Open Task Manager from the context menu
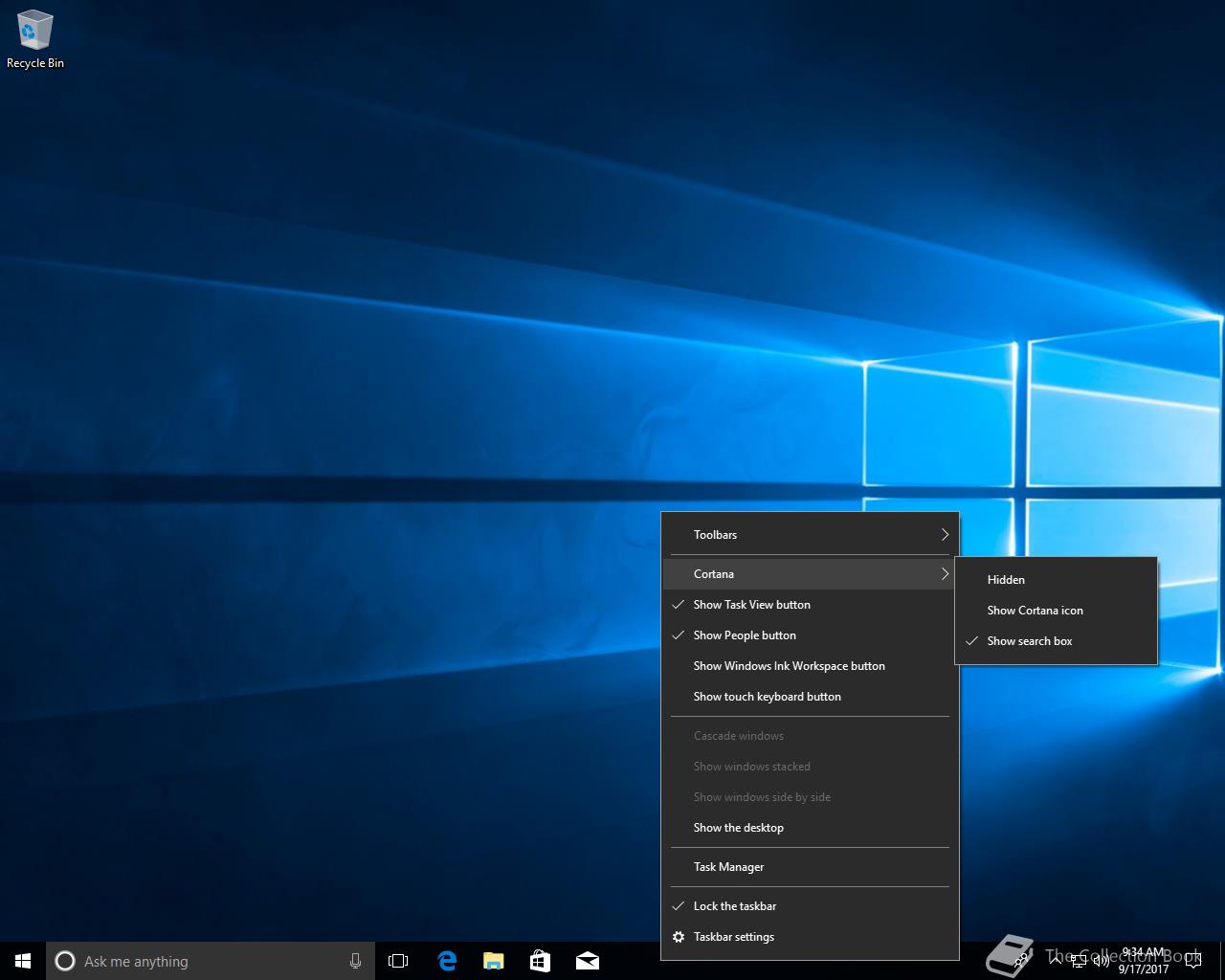Image resolution: width=1225 pixels, height=980 pixels. click(728, 867)
